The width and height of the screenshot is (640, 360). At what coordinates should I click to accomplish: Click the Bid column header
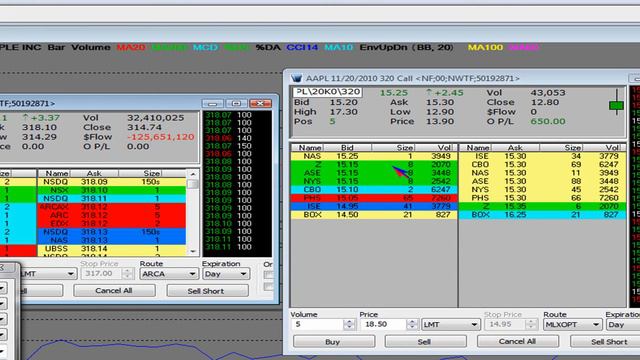pyautogui.click(x=347, y=147)
